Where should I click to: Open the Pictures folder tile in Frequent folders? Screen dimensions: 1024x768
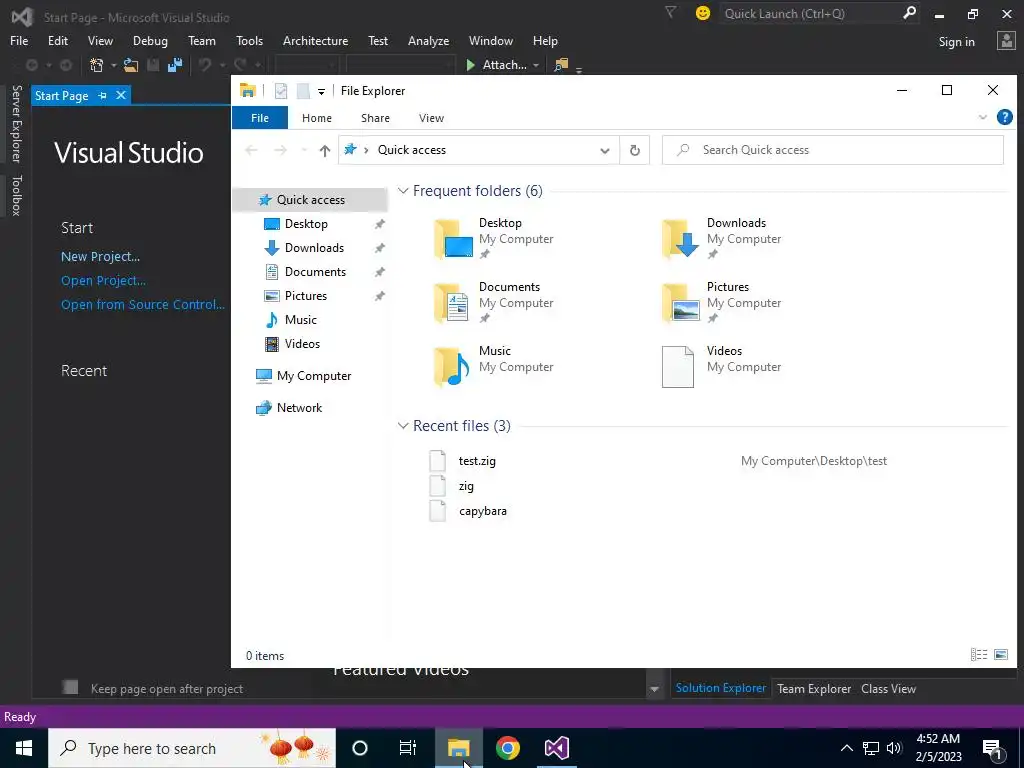(724, 302)
